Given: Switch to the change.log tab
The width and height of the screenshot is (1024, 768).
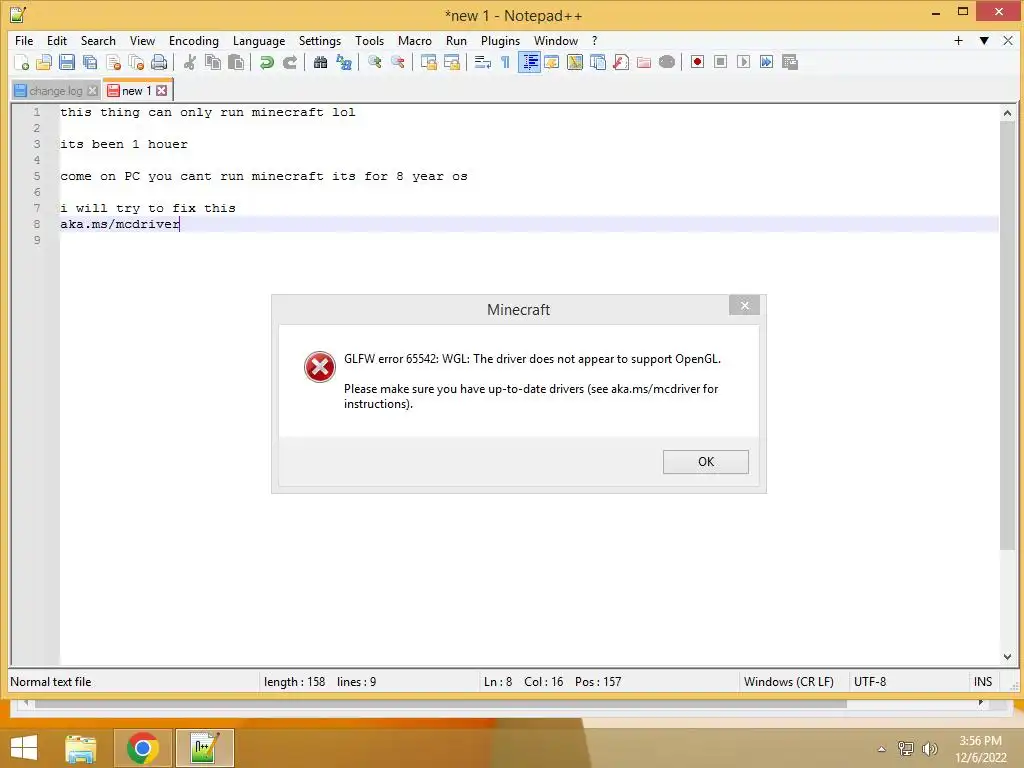Looking at the screenshot, I should coord(56,91).
